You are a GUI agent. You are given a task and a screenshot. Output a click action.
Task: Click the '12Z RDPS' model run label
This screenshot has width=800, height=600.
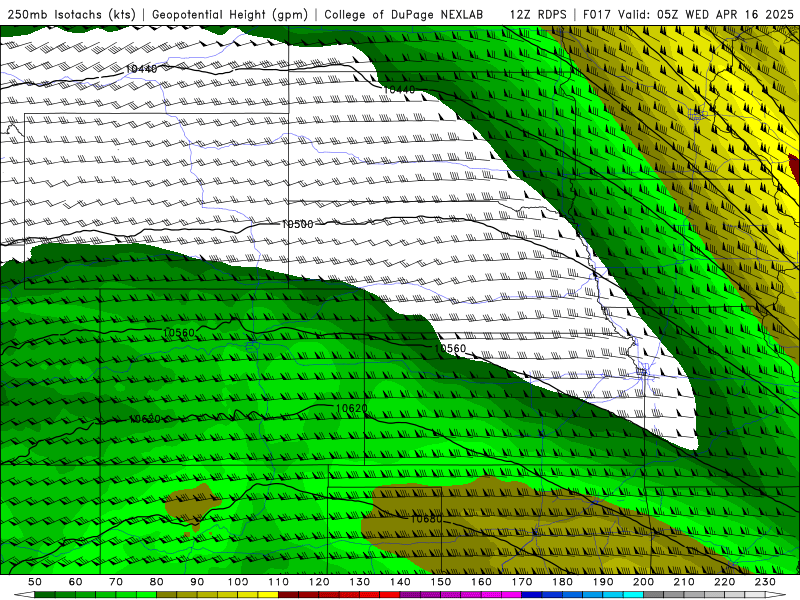pyautogui.click(x=538, y=15)
